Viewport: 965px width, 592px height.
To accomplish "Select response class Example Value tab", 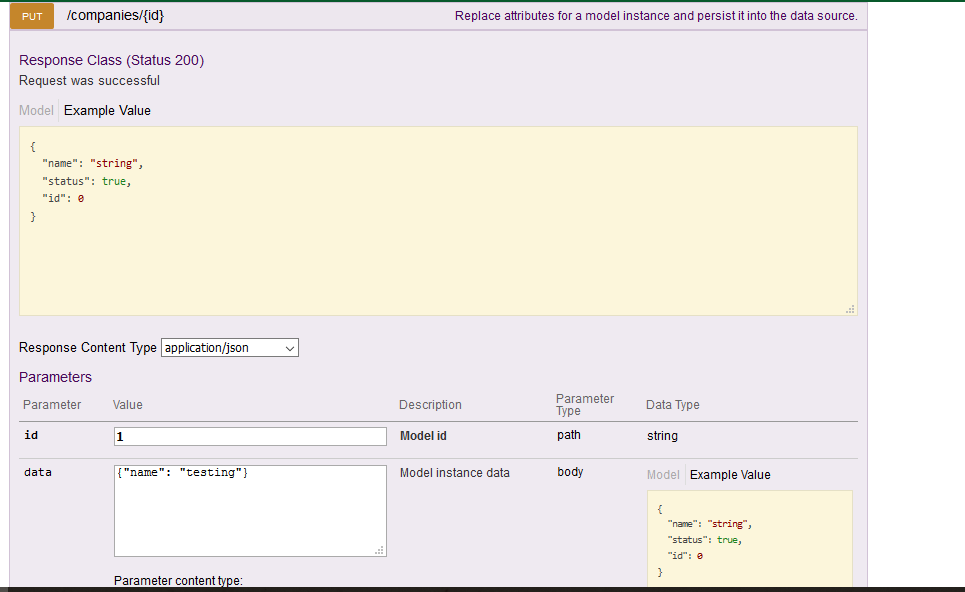I will click(107, 111).
